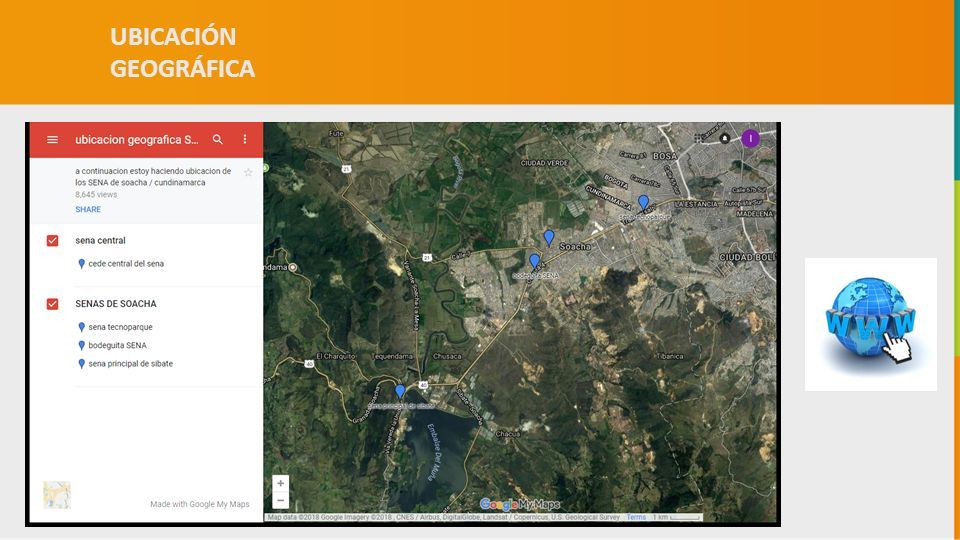
Task: Click the Embalse Del Muña label
Action: click(434, 452)
